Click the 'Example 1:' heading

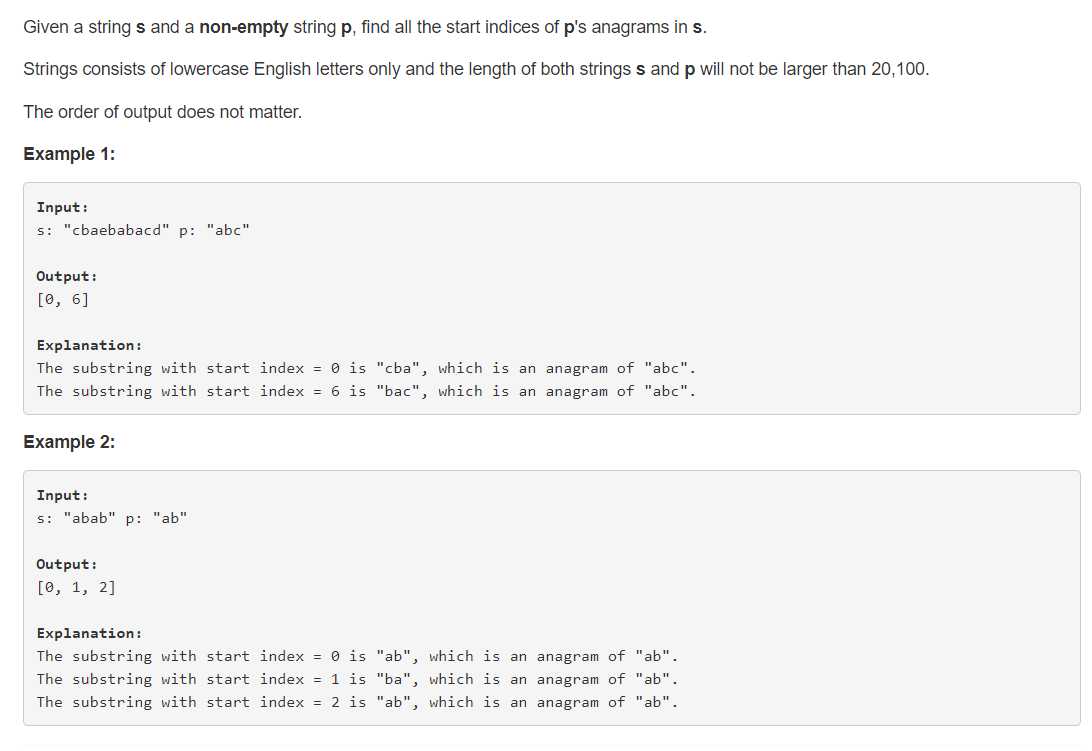coord(69,154)
